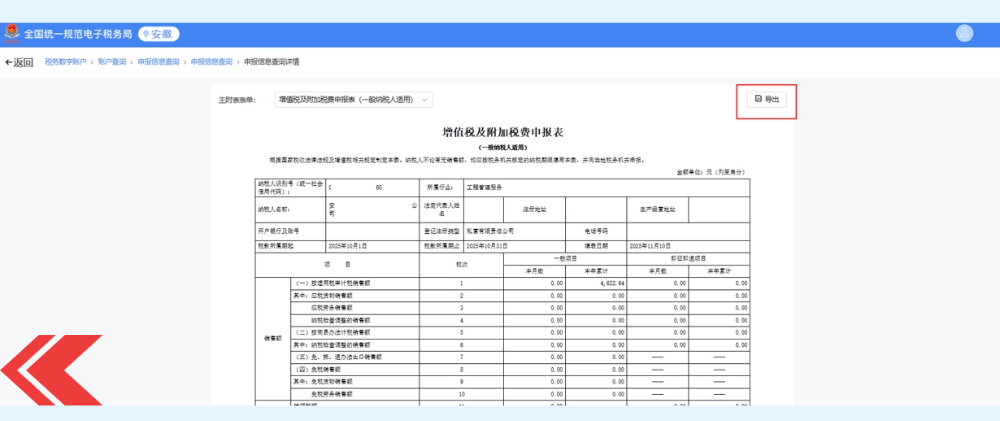This screenshot has width=1000, height=421.
Task: Select the "金额单位：元（列至角分）" note
Action: click(x=710, y=172)
